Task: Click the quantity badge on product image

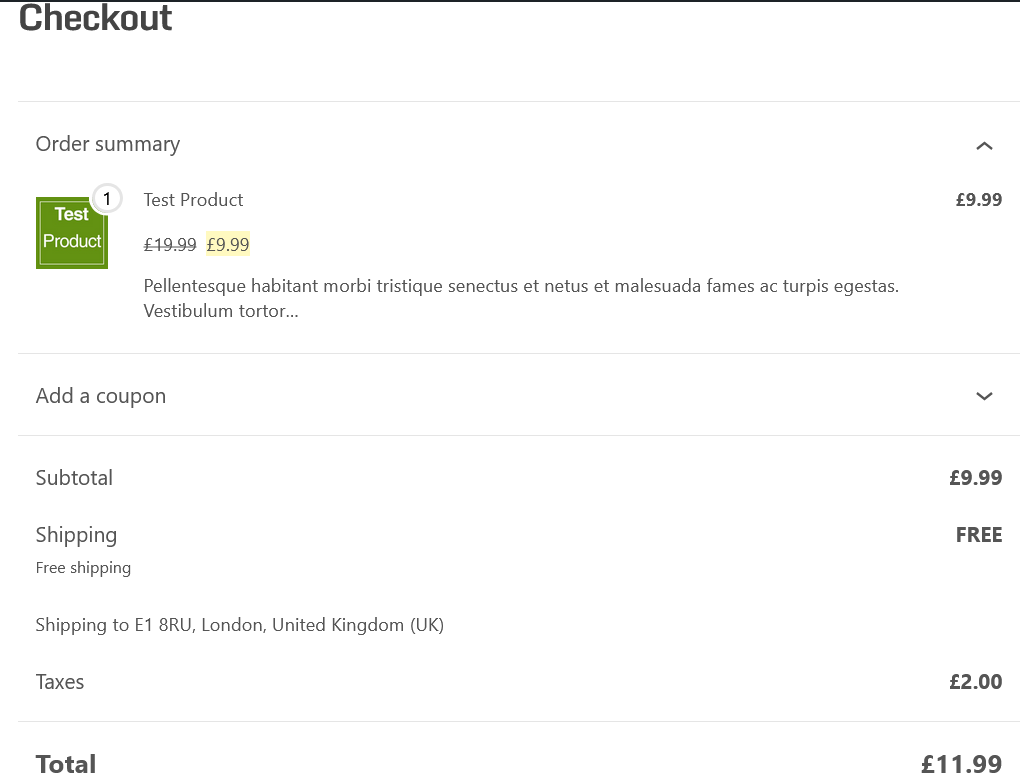Action: click(x=106, y=198)
